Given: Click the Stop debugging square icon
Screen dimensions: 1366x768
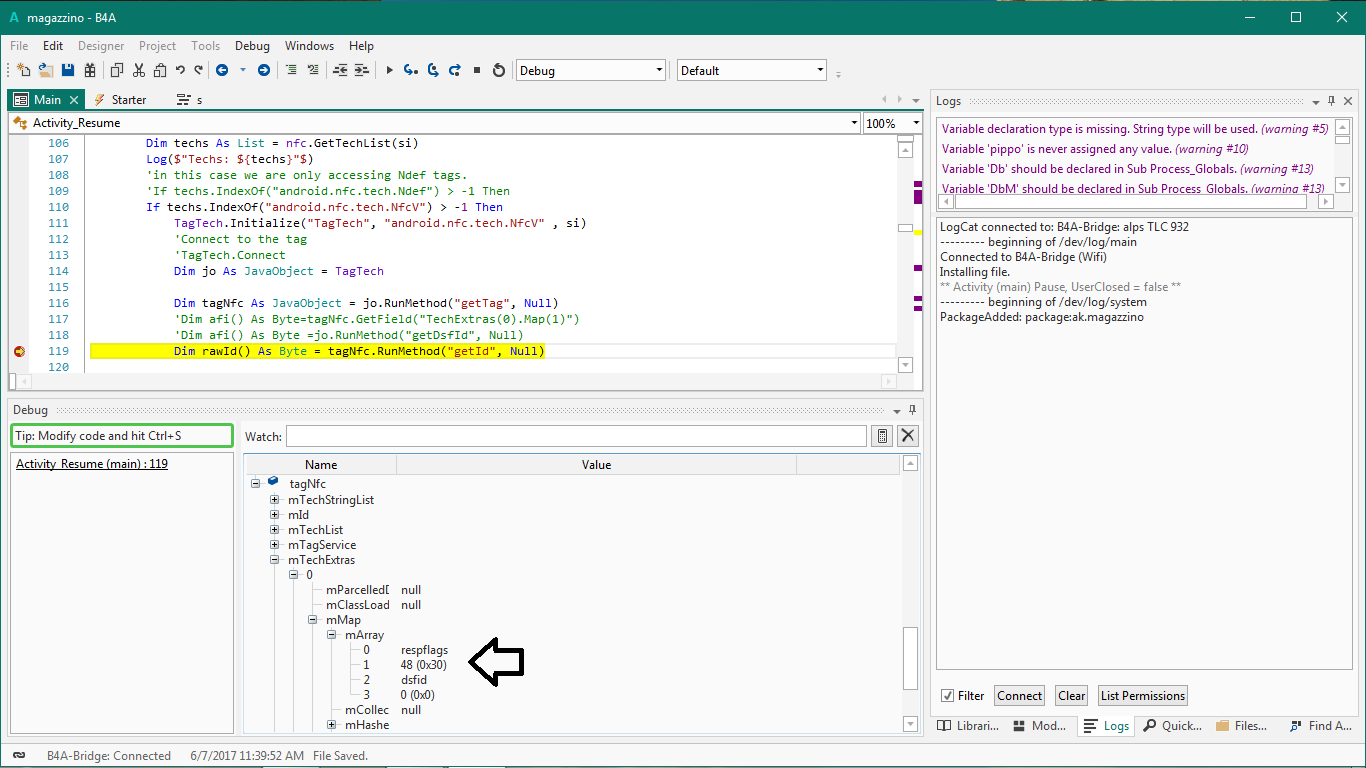Looking at the screenshot, I should coord(477,70).
